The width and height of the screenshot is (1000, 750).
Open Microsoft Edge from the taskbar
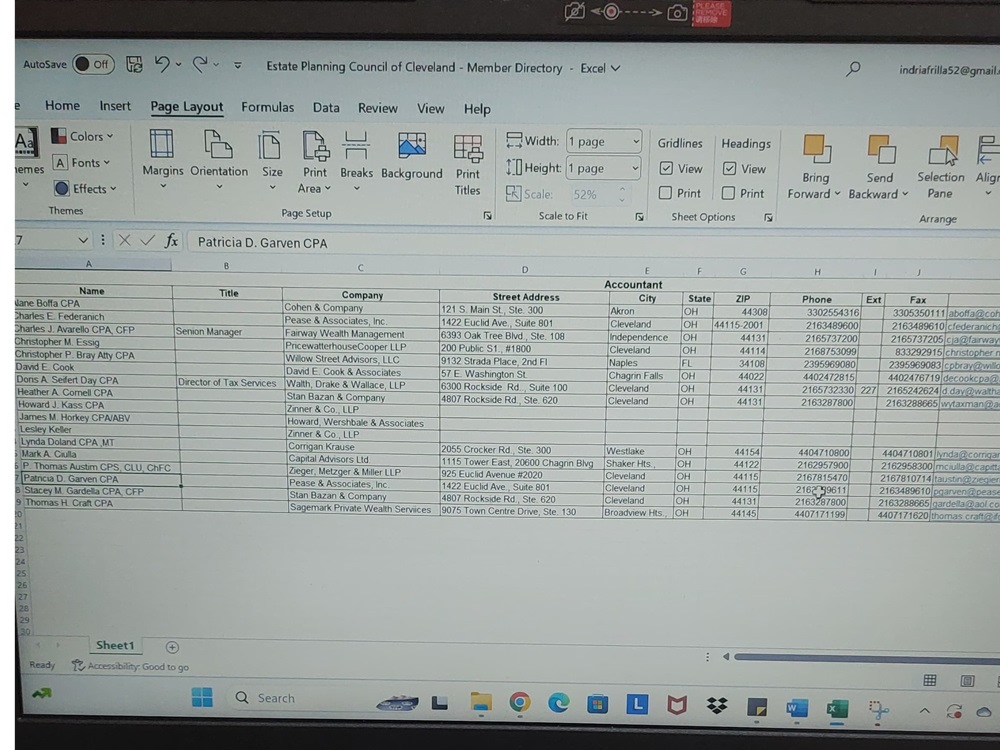coord(559,702)
